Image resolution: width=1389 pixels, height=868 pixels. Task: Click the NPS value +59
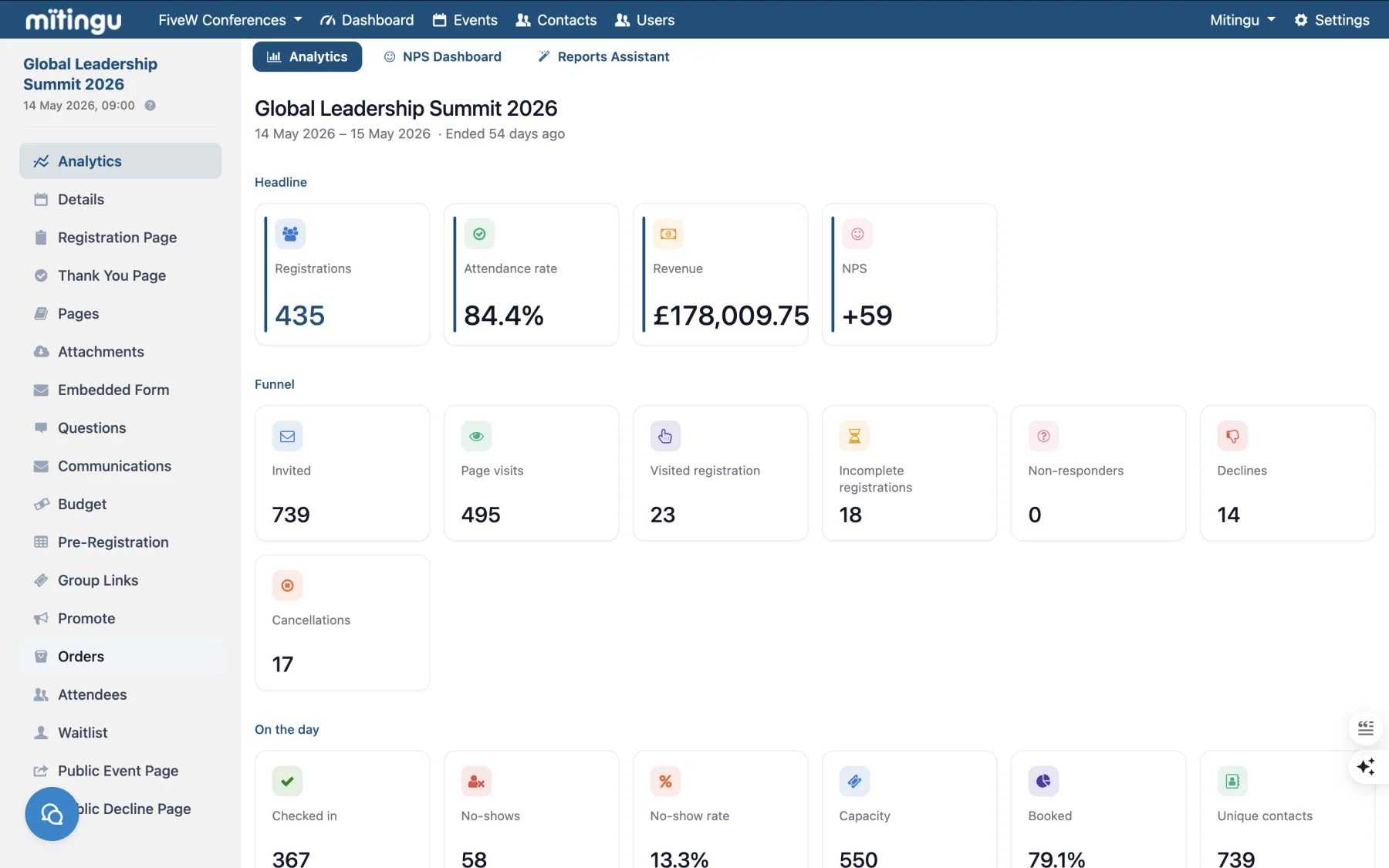click(x=867, y=316)
